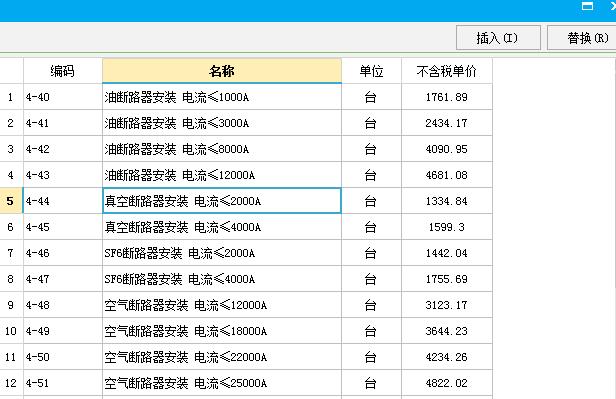Click the 不含税单价 column header
Image resolution: width=616 pixels, height=399 pixels.
coord(447,71)
